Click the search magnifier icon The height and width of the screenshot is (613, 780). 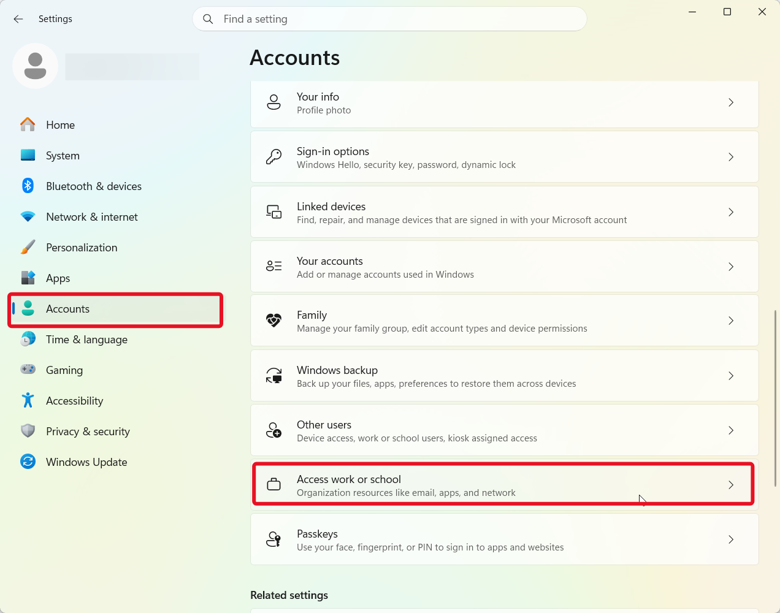click(208, 19)
